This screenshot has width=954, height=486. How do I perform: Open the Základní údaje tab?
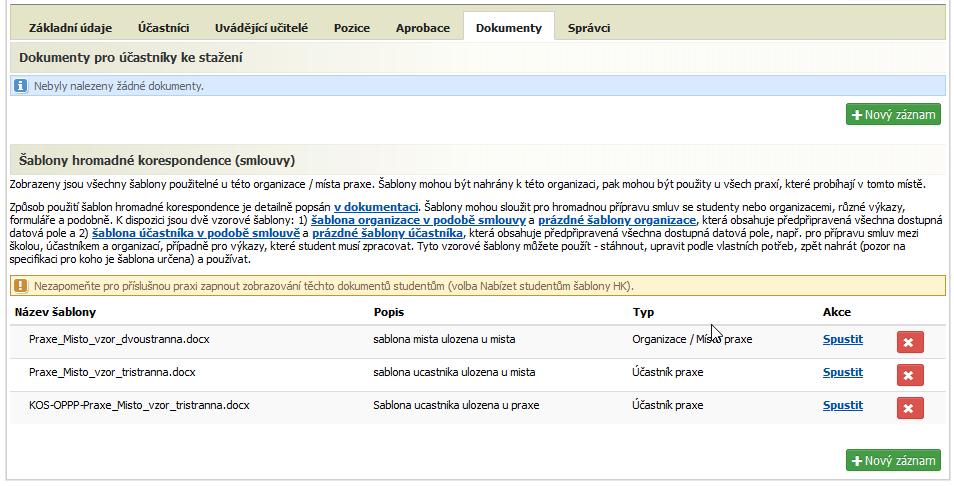pyautogui.click(x=71, y=28)
